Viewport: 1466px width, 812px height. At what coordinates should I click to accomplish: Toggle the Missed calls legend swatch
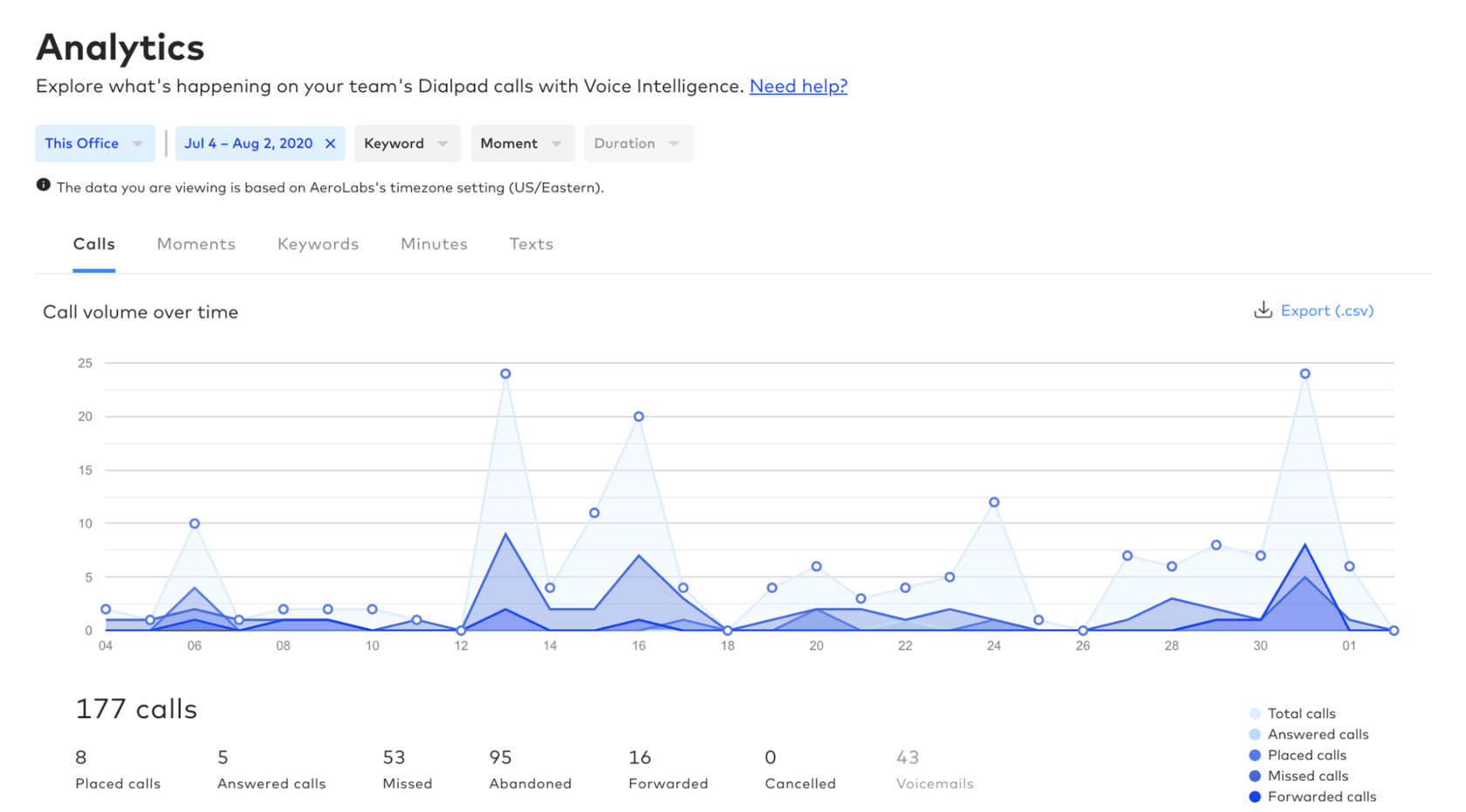(x=1255, y=776)
